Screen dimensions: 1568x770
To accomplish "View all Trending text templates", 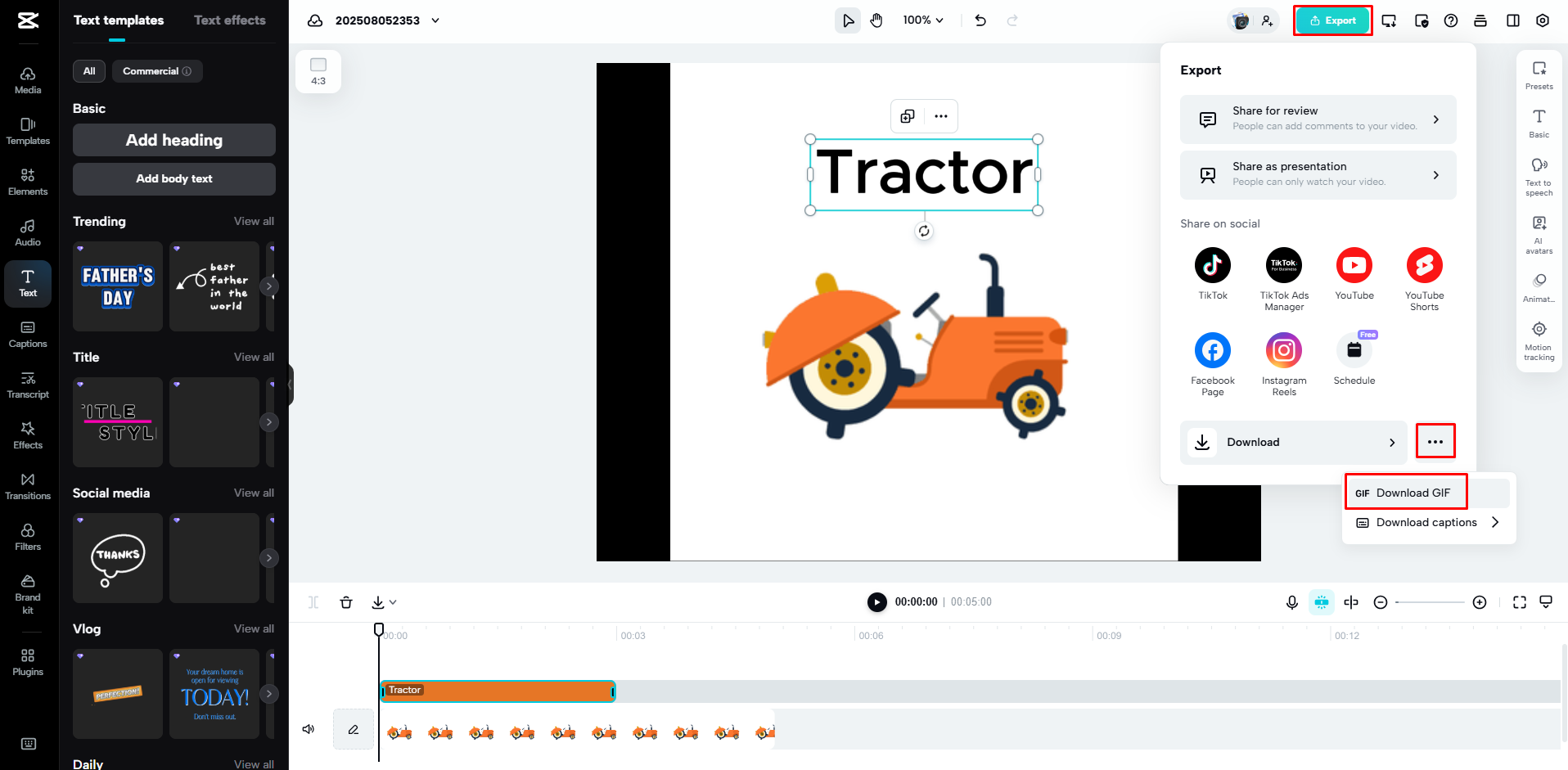I will (x=254, y=221).
